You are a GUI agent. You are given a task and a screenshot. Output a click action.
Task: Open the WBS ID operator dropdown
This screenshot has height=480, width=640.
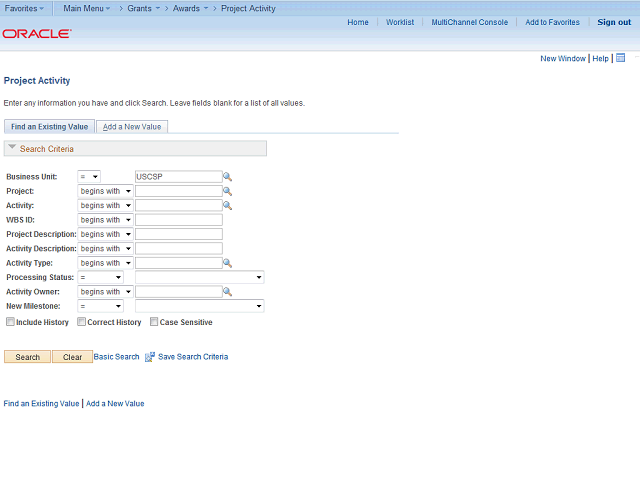point(105,220)
